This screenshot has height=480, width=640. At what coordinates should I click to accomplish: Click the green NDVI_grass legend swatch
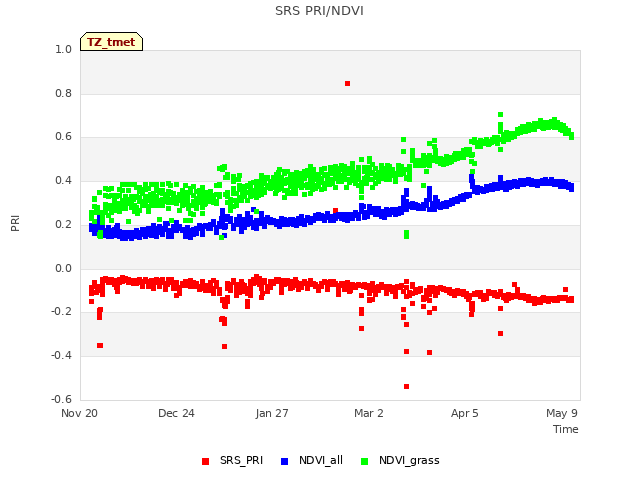tap(364, 461)
